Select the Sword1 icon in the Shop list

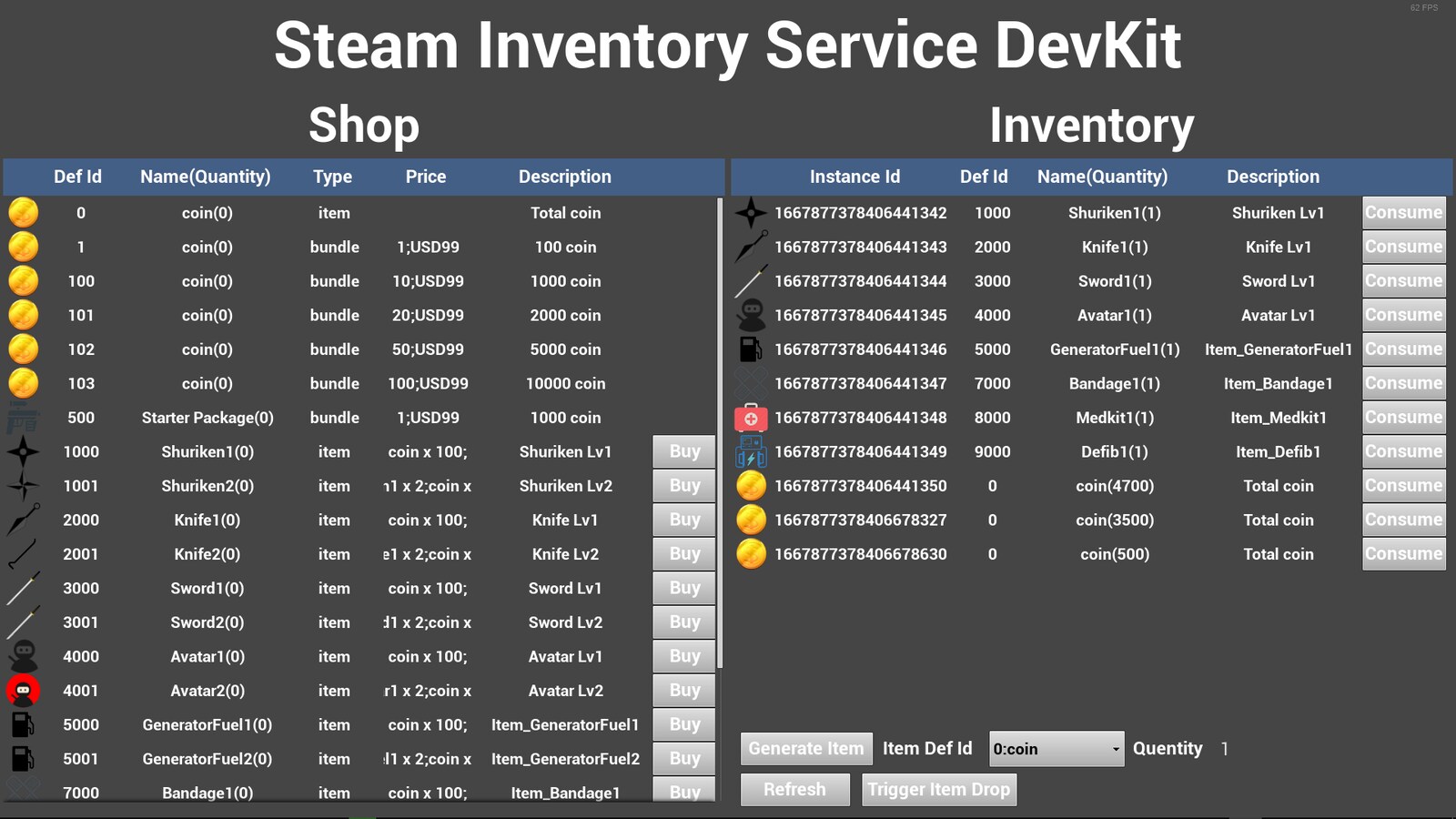23,588
